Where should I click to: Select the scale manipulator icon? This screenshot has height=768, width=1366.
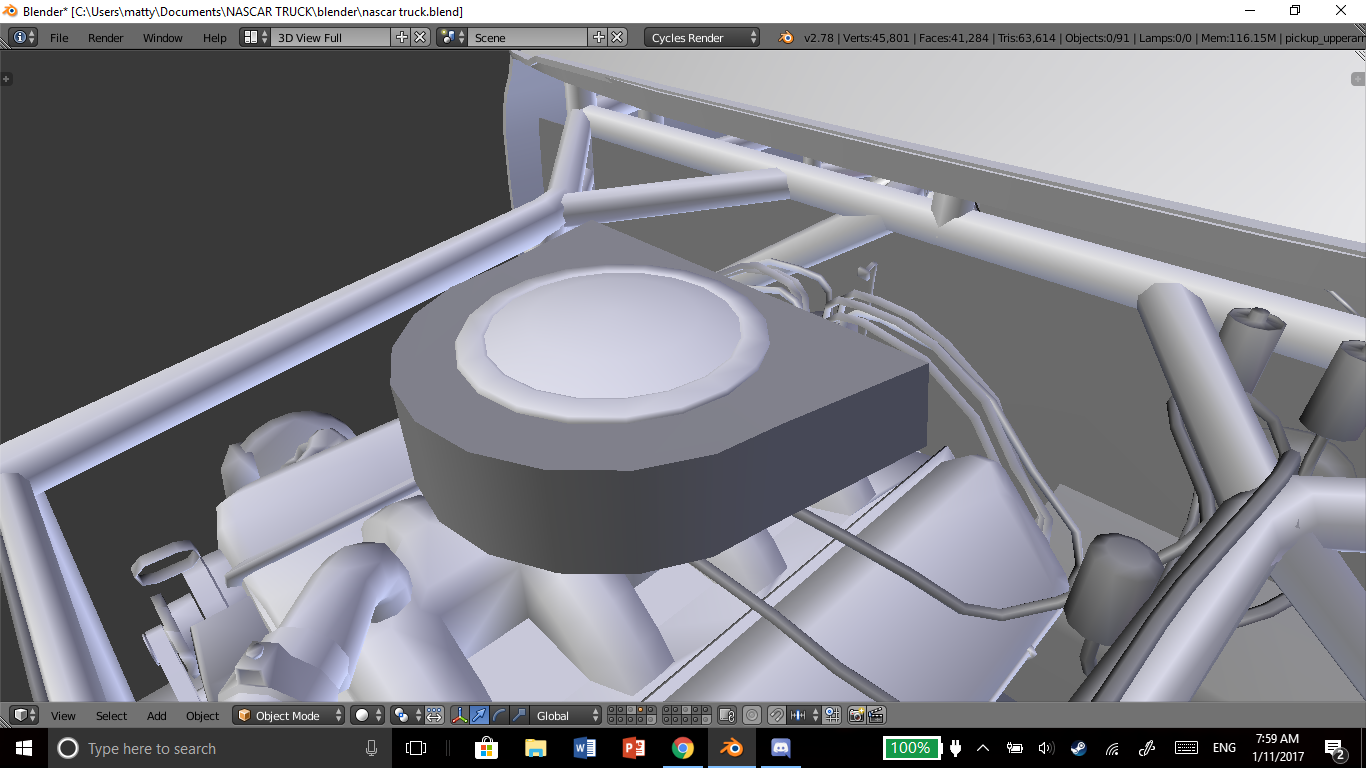[518, 715]
